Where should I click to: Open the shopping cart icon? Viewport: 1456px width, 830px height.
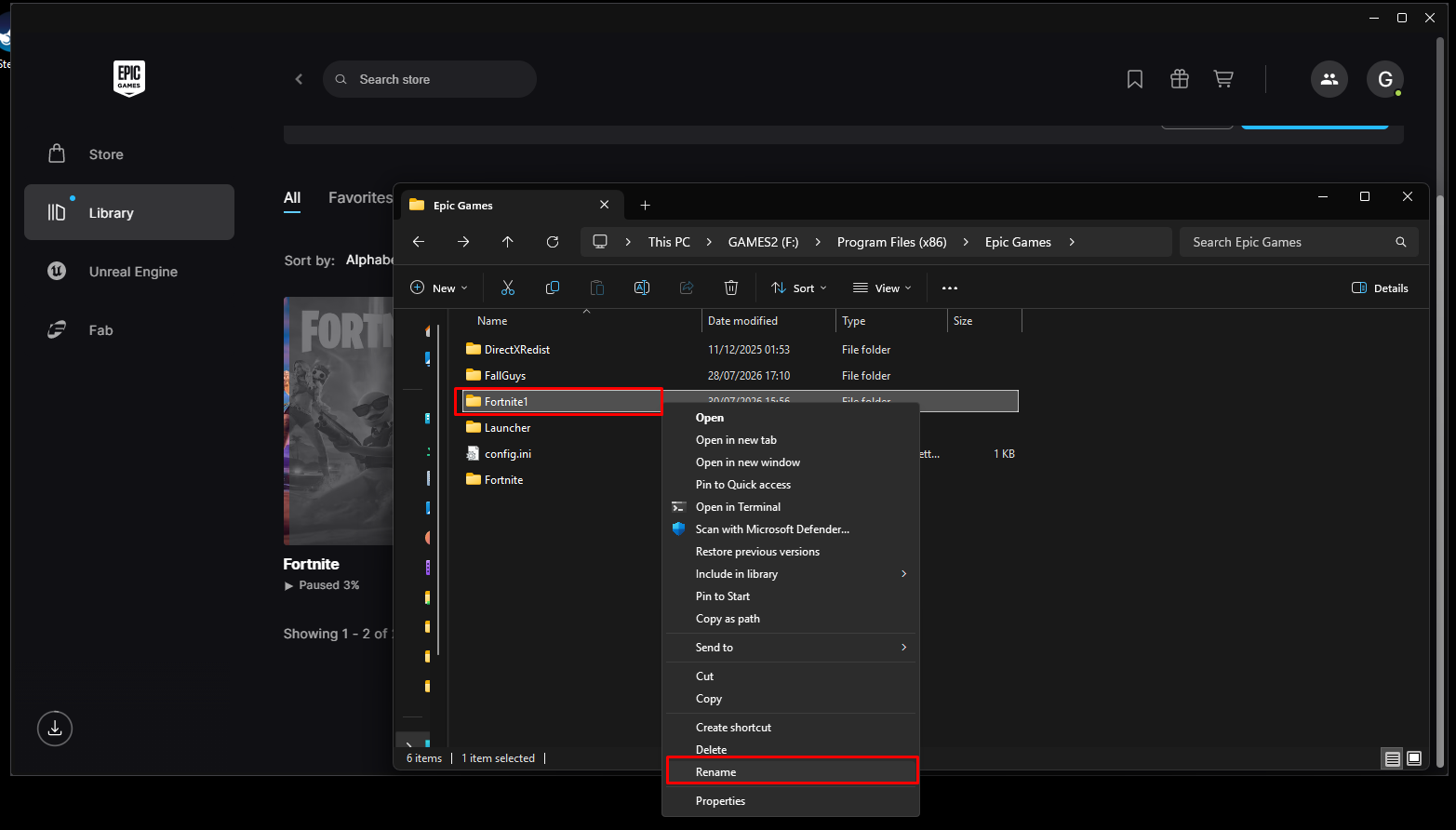(x=1223, y=79)
